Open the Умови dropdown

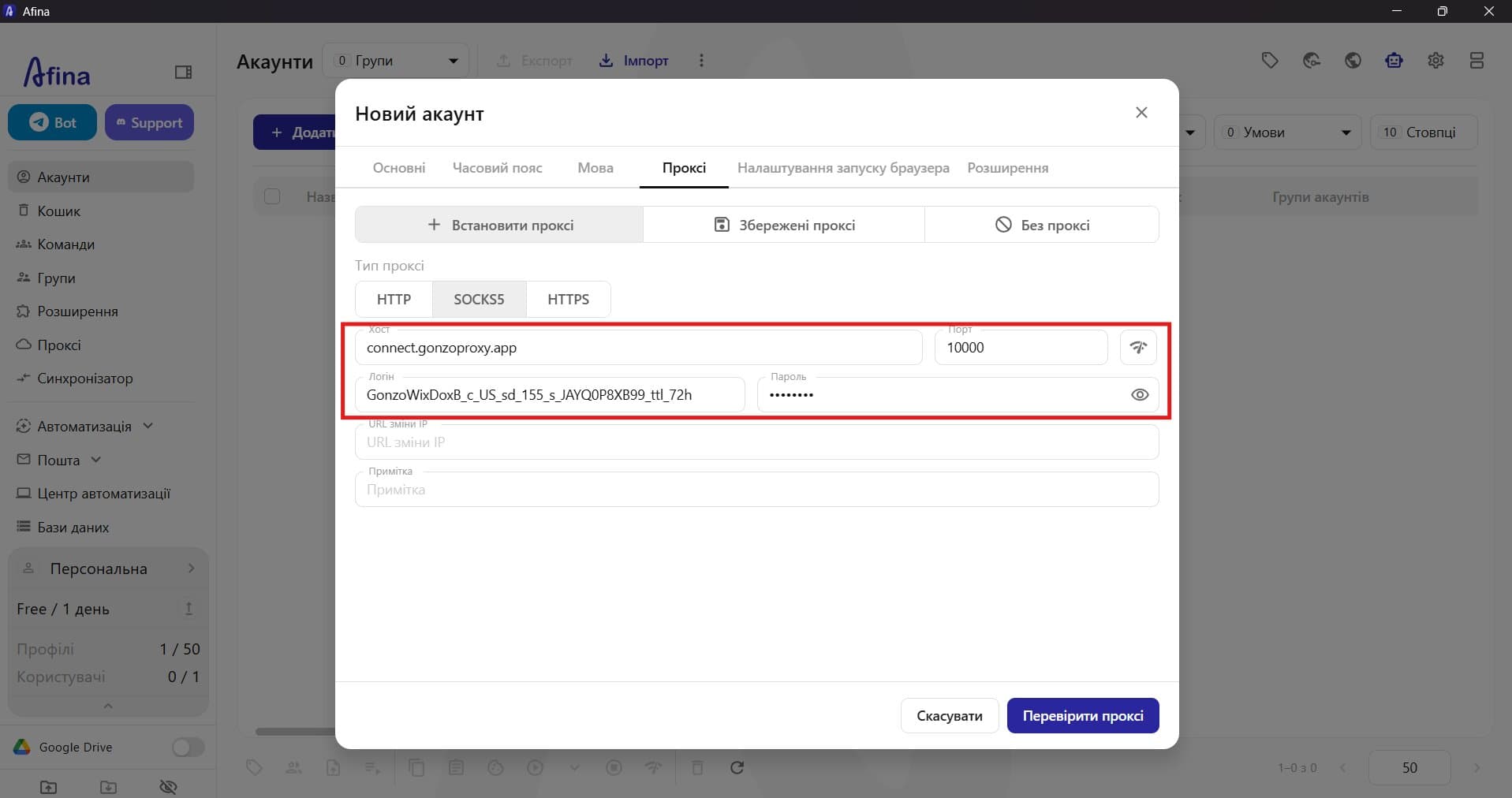(1287, 132)
